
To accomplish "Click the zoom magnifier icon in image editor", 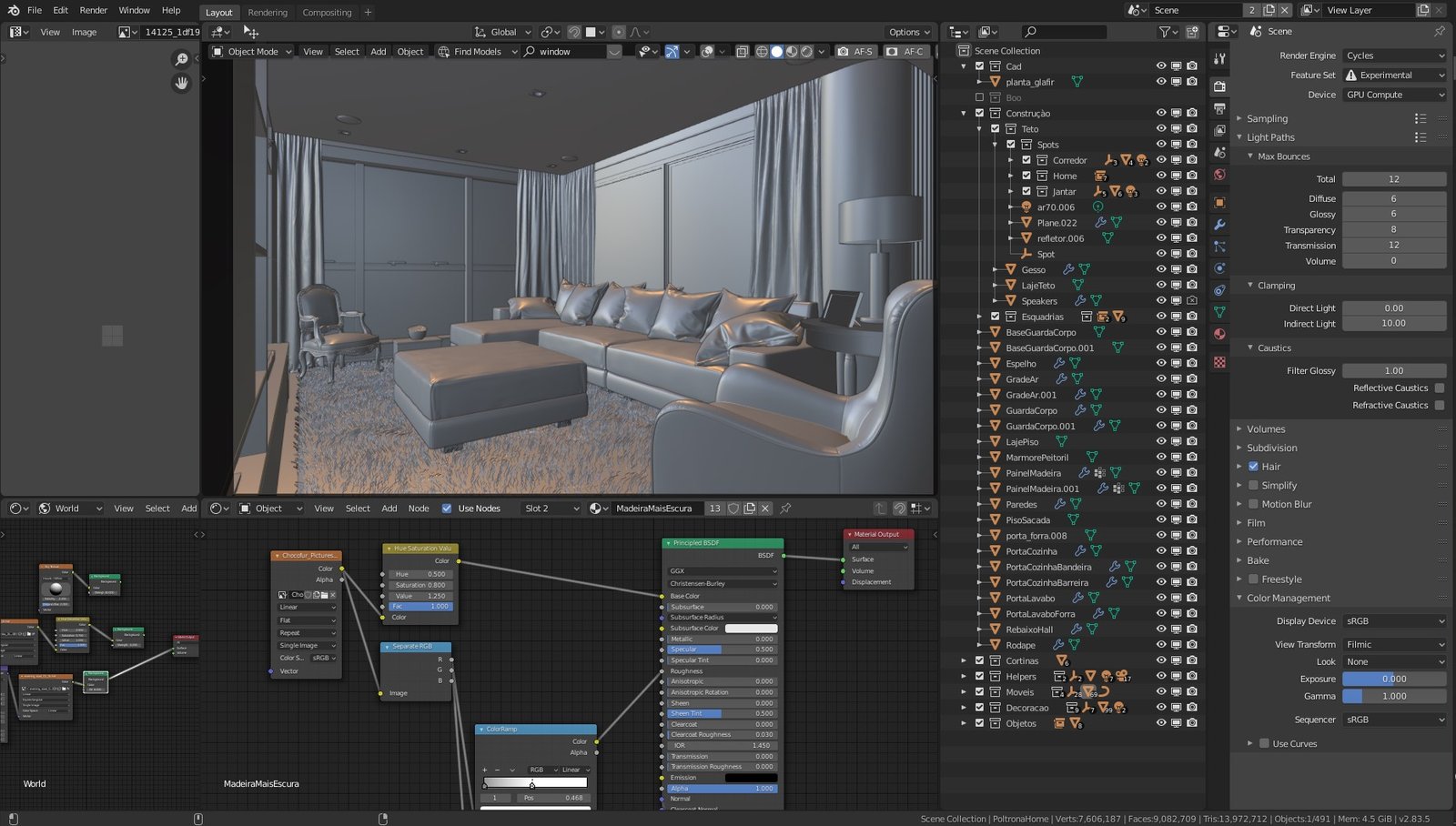I will click(181, 59).
